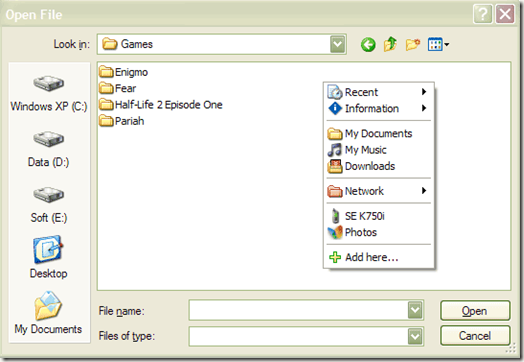Open the Network submenu

point(379,191)
